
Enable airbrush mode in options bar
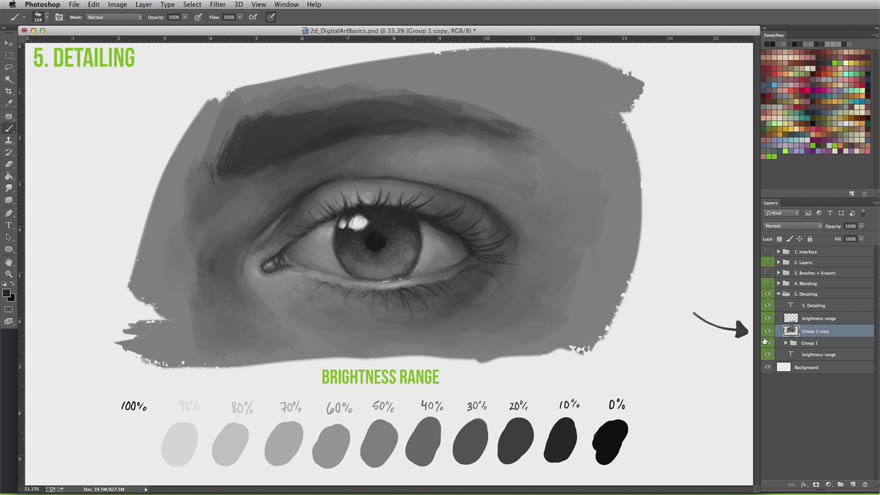tap(253, 17)
